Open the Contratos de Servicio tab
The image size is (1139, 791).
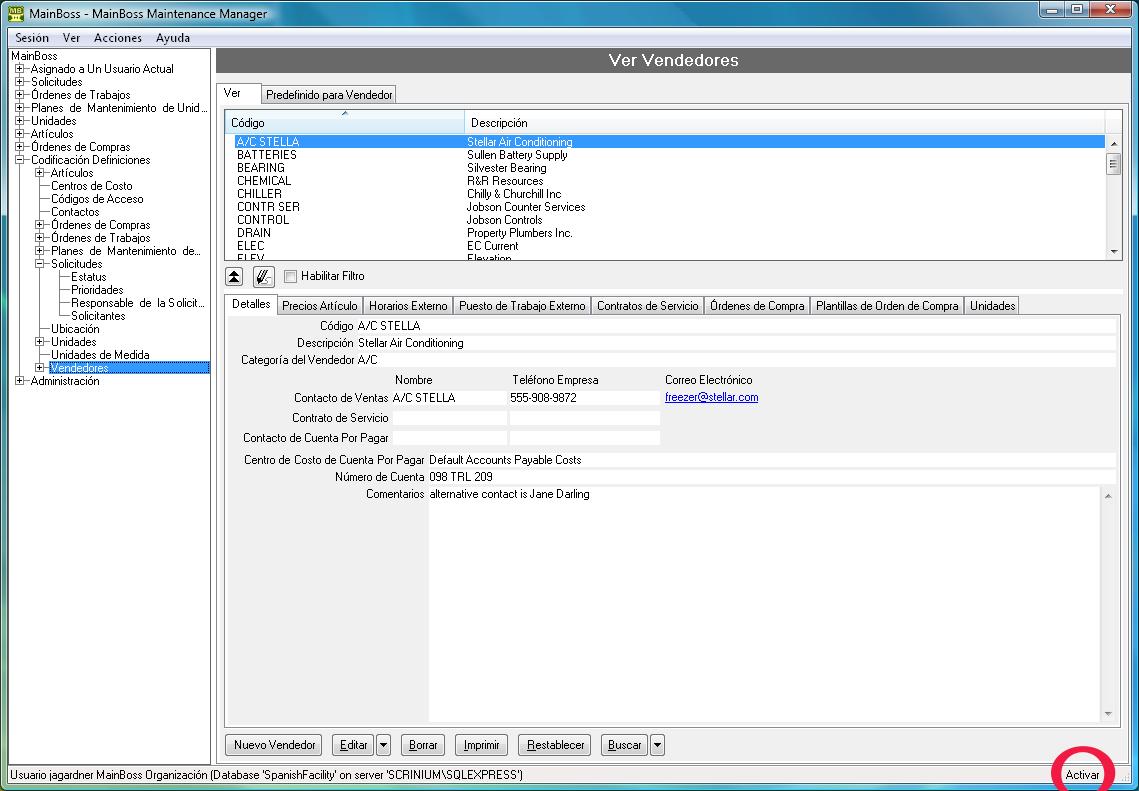[x=648, y=306]
